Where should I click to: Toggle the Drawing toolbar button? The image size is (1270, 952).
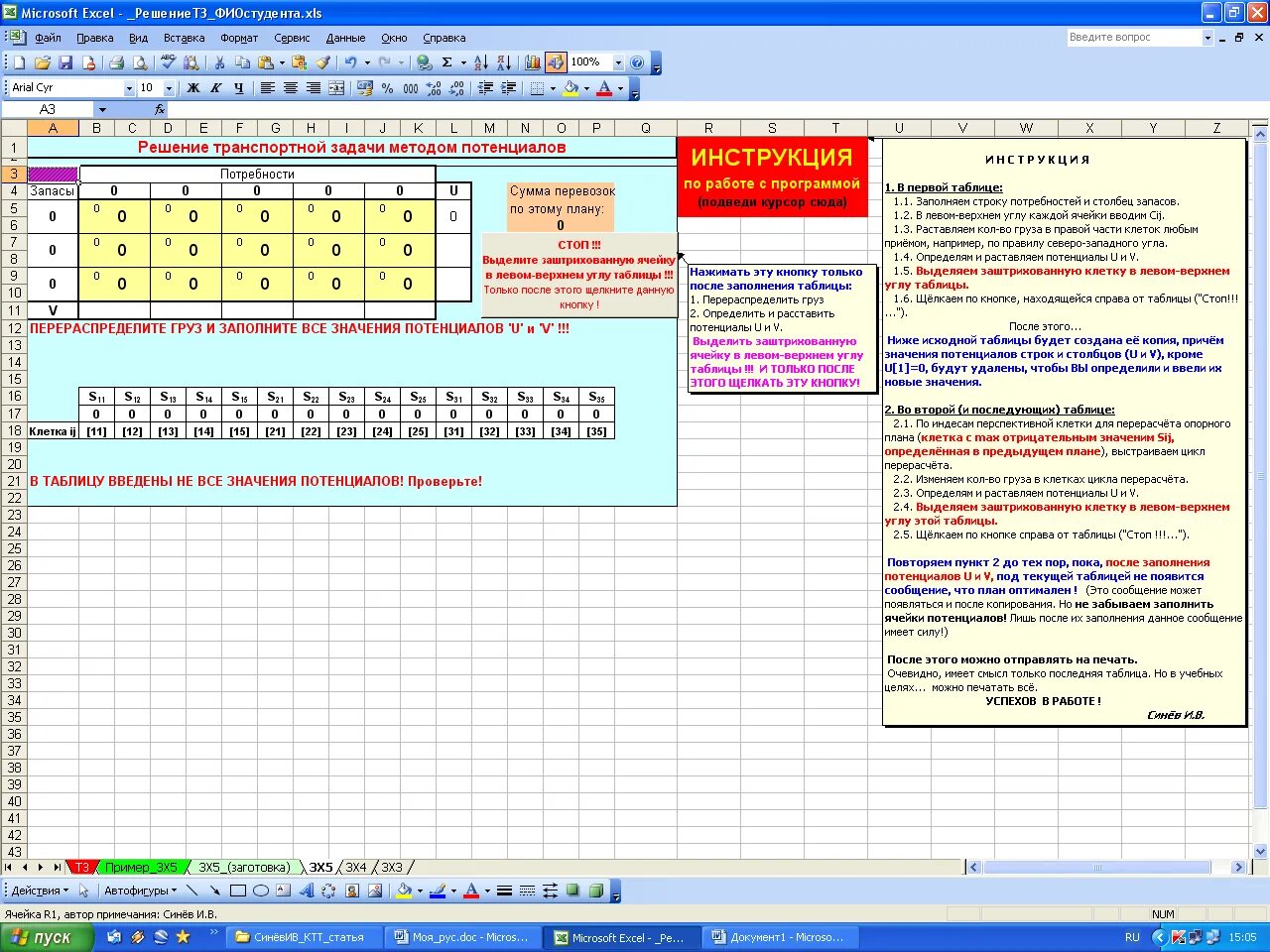(556, 62)
